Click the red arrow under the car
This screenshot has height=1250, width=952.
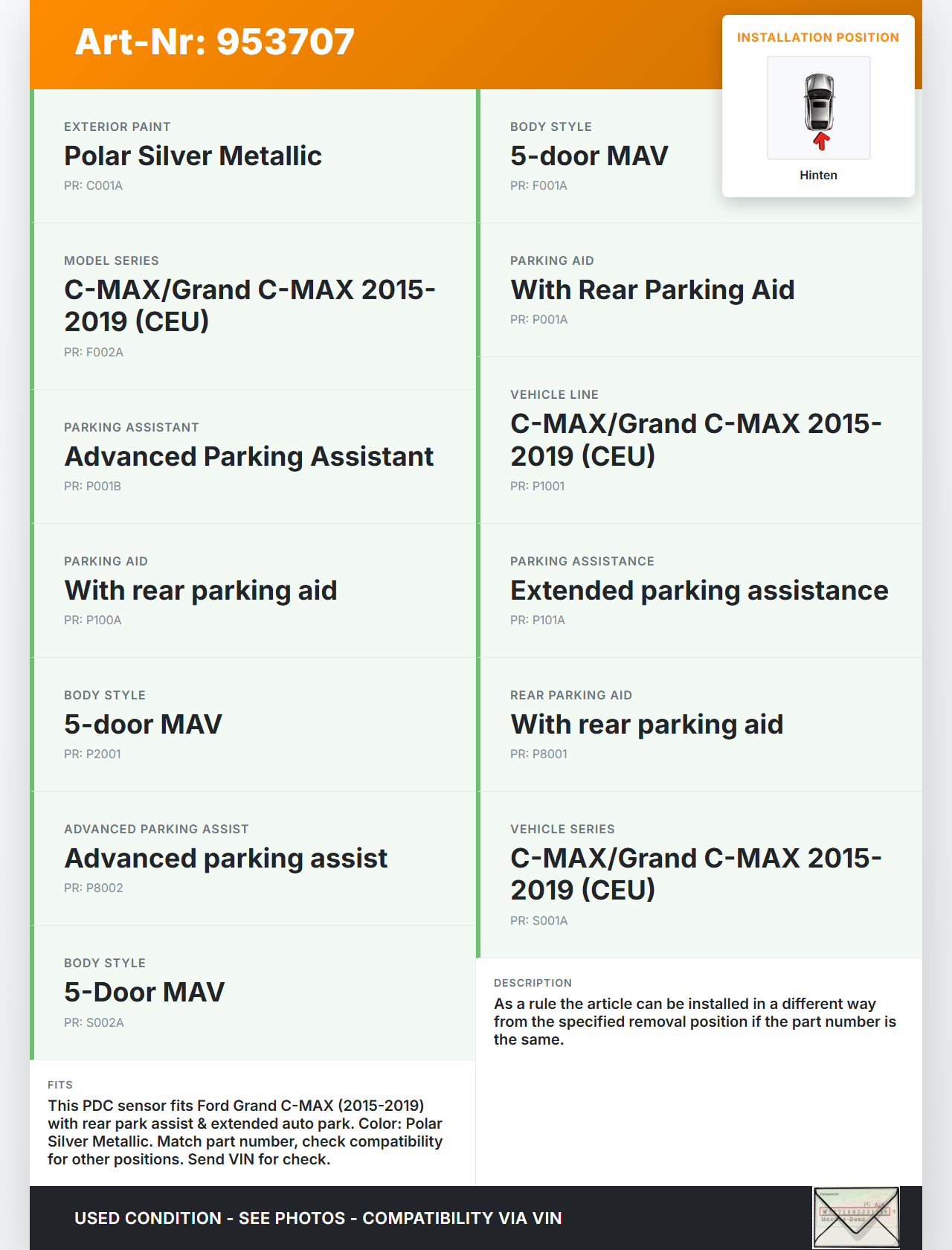[x=820, y=141]
